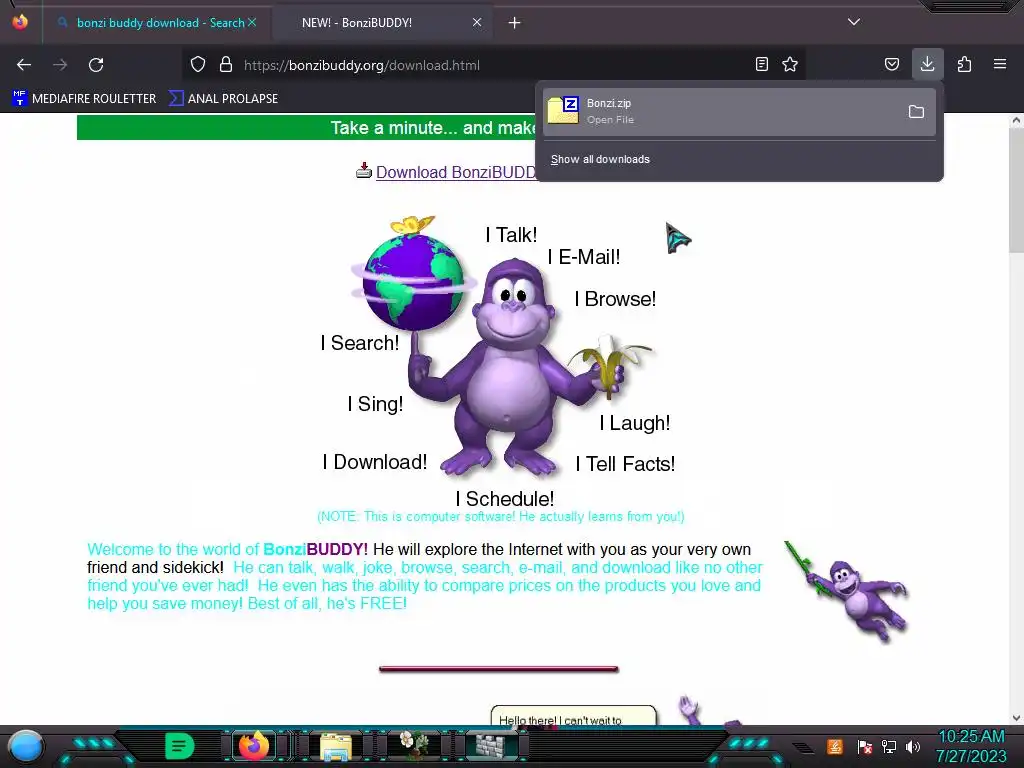The image size is (1024, 768).
Task: Select the Firefox taskbar icon
Action: 253,746
